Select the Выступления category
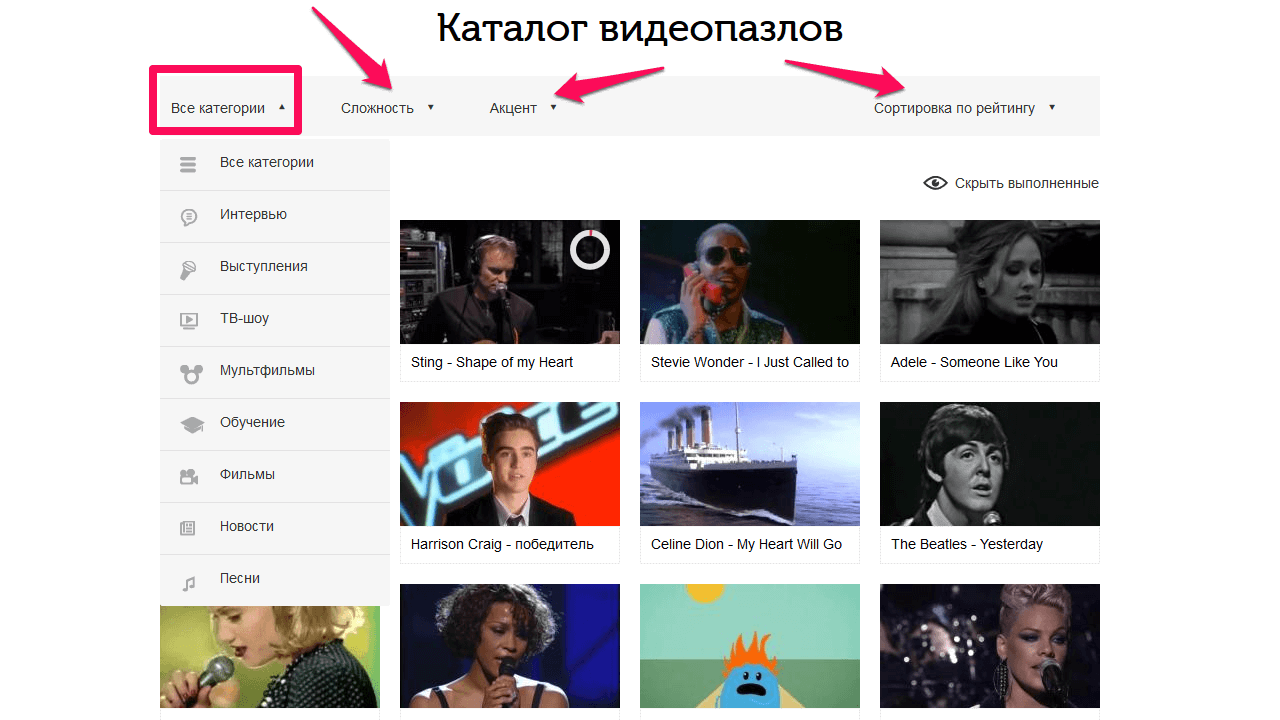The width and height of the screenshot is (1280, 720). pyautogui.click(x=275, y=269)
